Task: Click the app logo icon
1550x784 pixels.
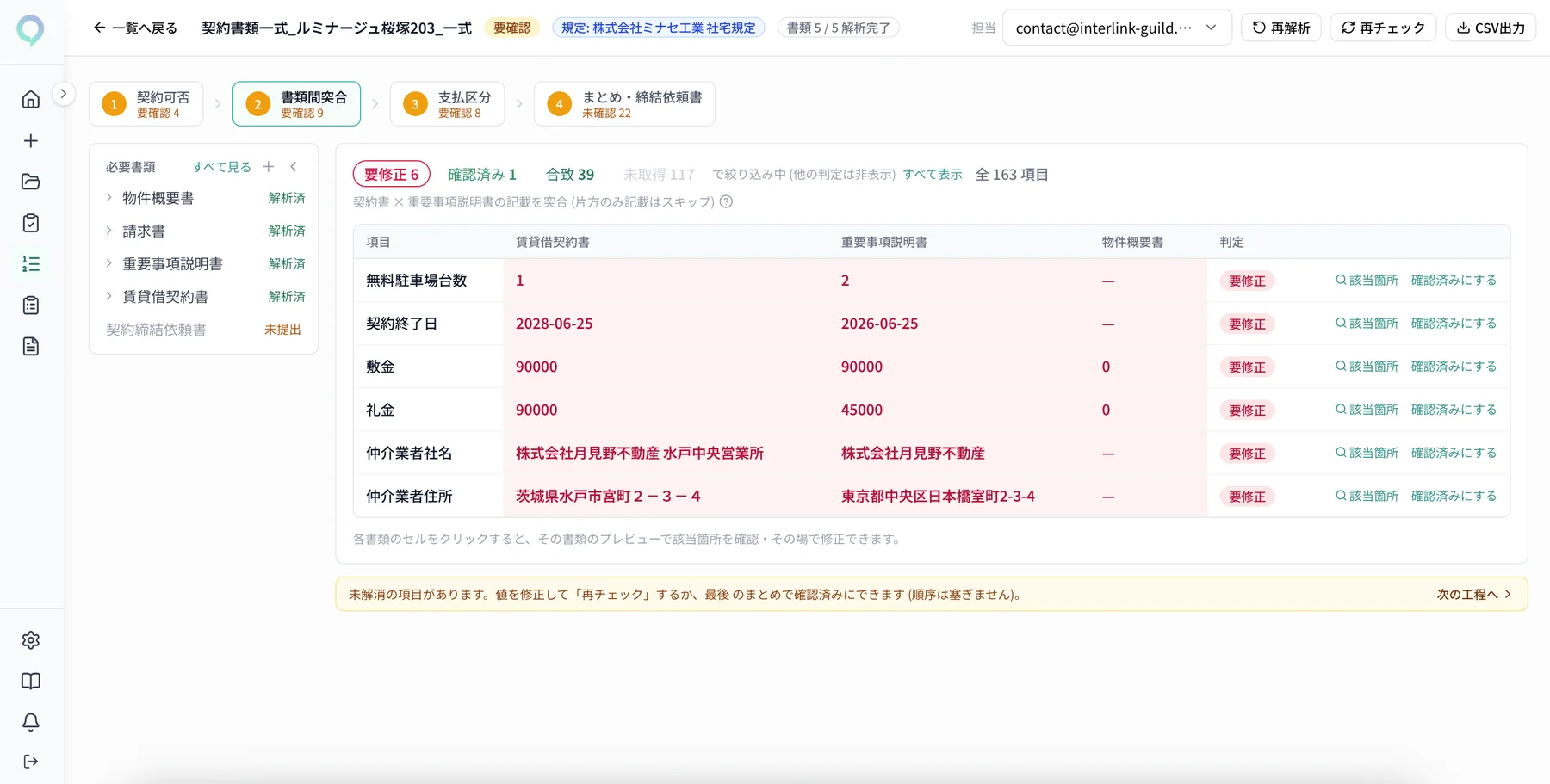Action: [31, 30]
